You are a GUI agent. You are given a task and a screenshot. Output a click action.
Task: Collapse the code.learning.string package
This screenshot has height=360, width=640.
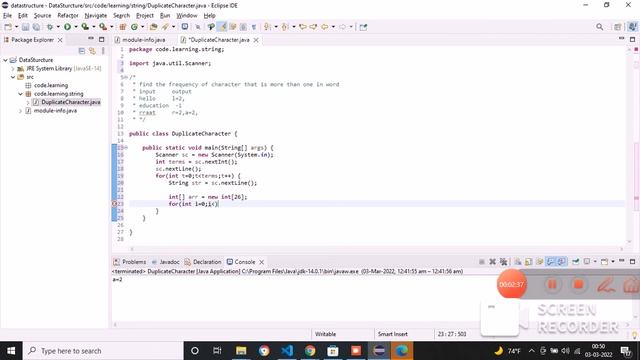(x=20, y=94)
